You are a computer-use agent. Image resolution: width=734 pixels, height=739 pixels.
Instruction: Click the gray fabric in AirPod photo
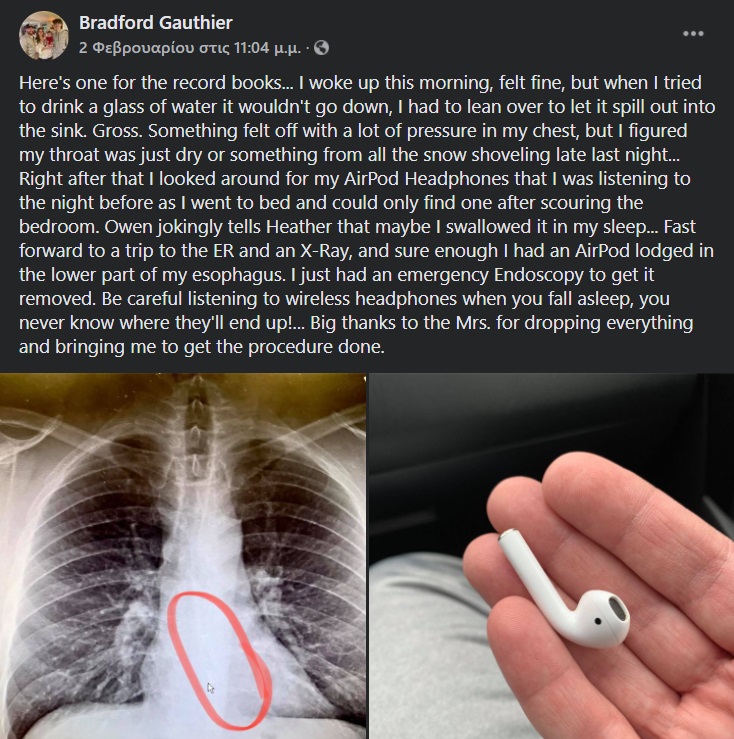424,650
